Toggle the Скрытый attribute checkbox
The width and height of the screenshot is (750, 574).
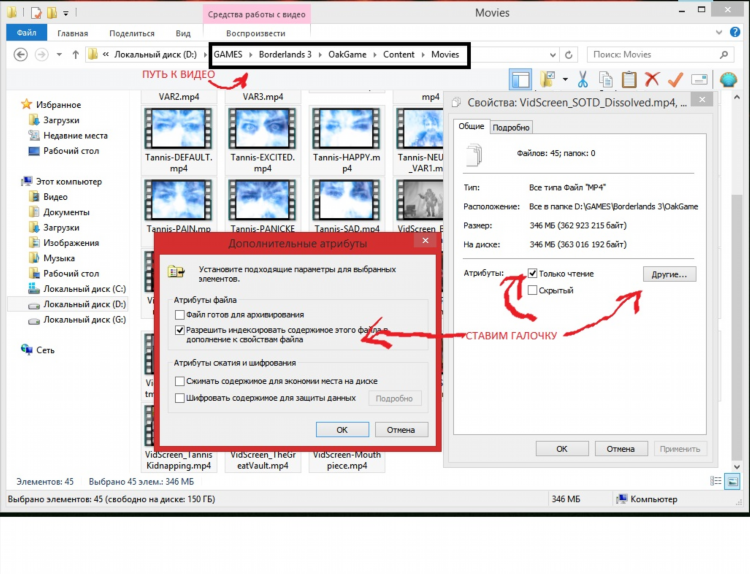[x=532, y=290]
